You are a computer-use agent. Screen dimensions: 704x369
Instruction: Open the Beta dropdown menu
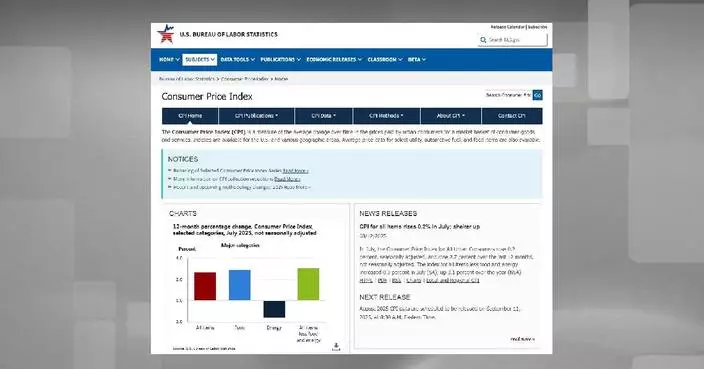[417, 59]
